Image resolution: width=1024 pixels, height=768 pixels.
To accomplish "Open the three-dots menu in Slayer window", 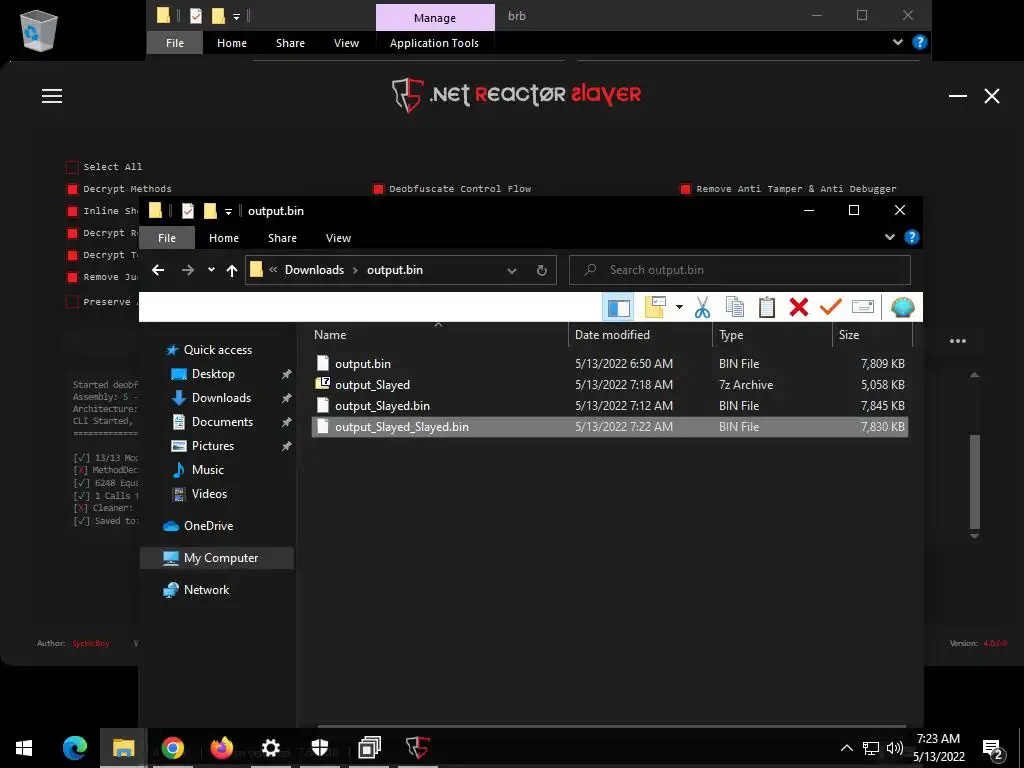I will tap(957, 341).
